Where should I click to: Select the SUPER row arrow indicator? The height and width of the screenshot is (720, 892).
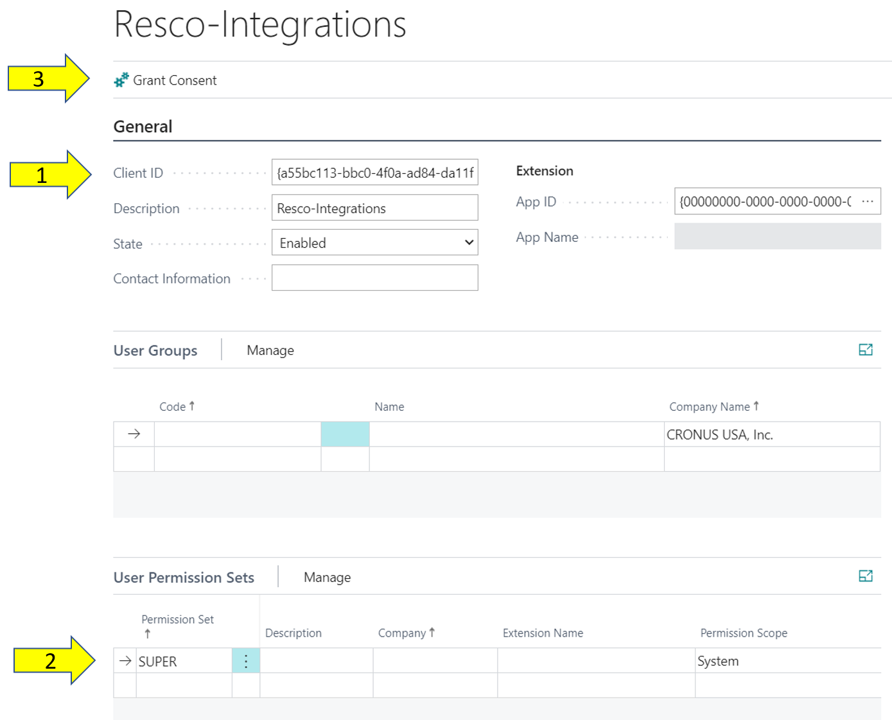point(125,661)
